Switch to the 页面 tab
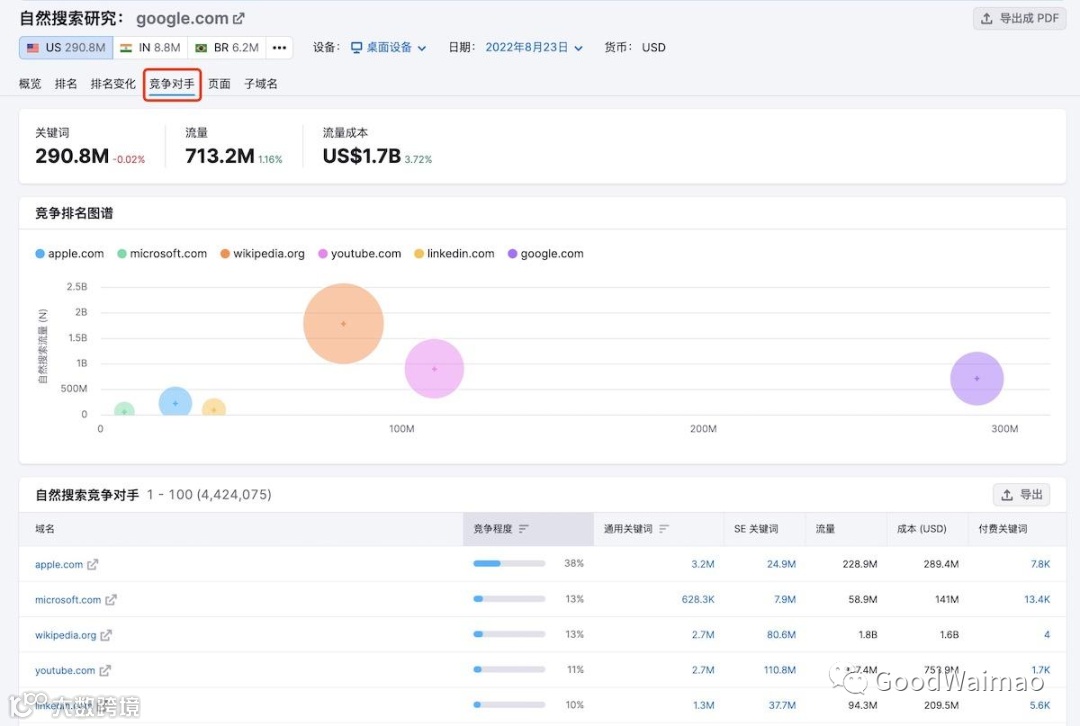Viewport: 1080px width, 726px height. pyautogui.click(x=219, y=83)
